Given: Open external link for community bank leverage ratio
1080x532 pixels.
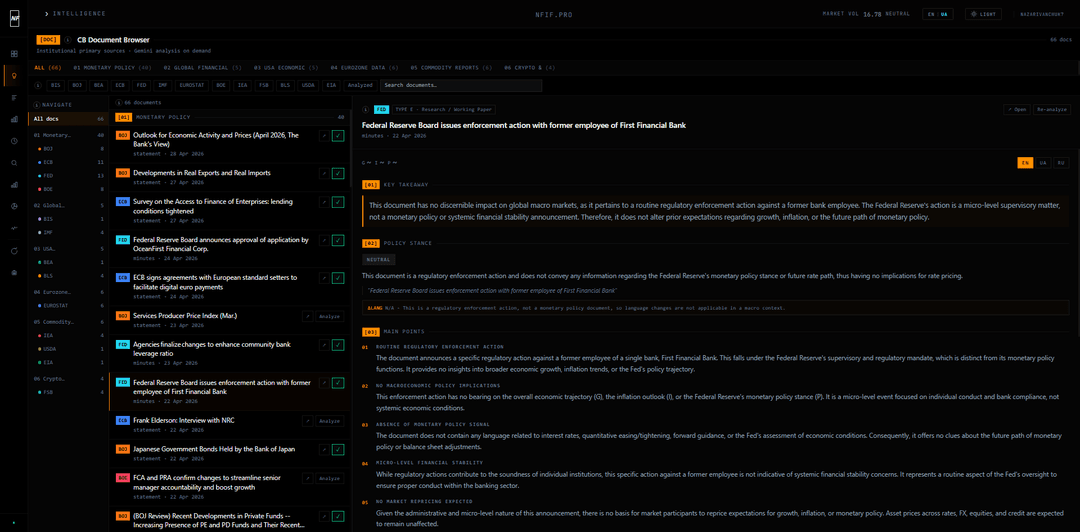Looking at the screenshot, I should (x=324, y=345).
